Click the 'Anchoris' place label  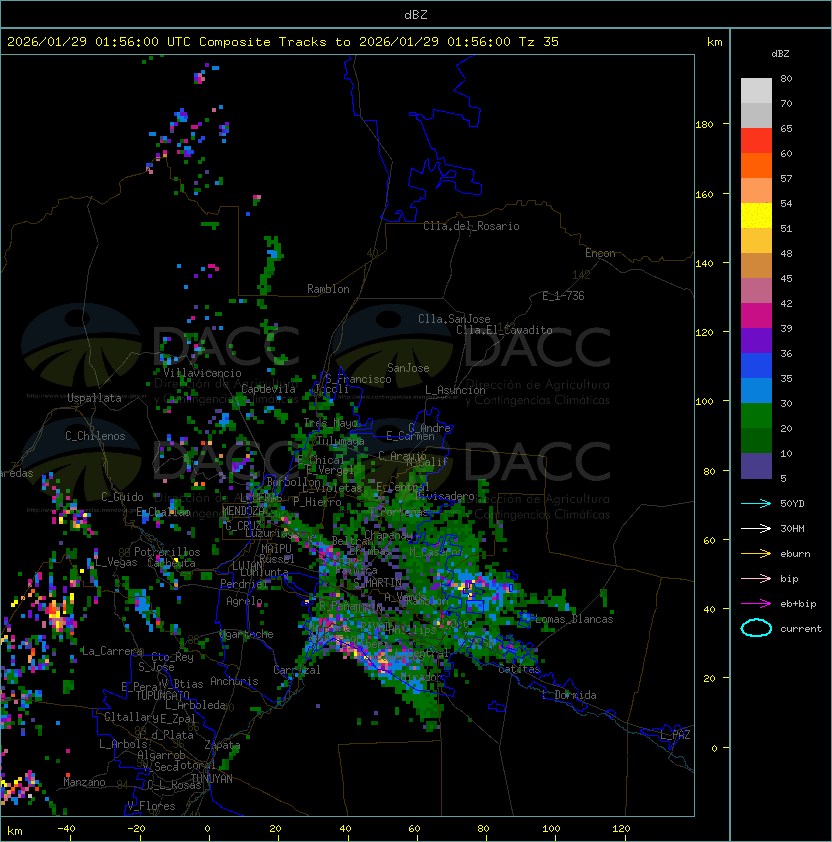pyautogui.click(x=234, y=681)
